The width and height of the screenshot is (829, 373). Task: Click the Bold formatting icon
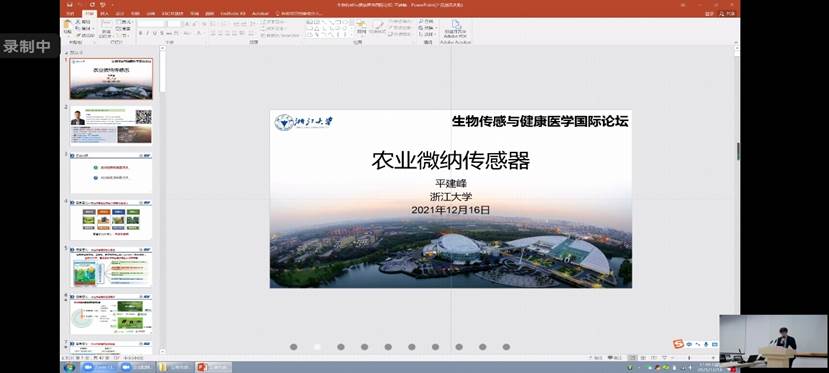point(141,33)
